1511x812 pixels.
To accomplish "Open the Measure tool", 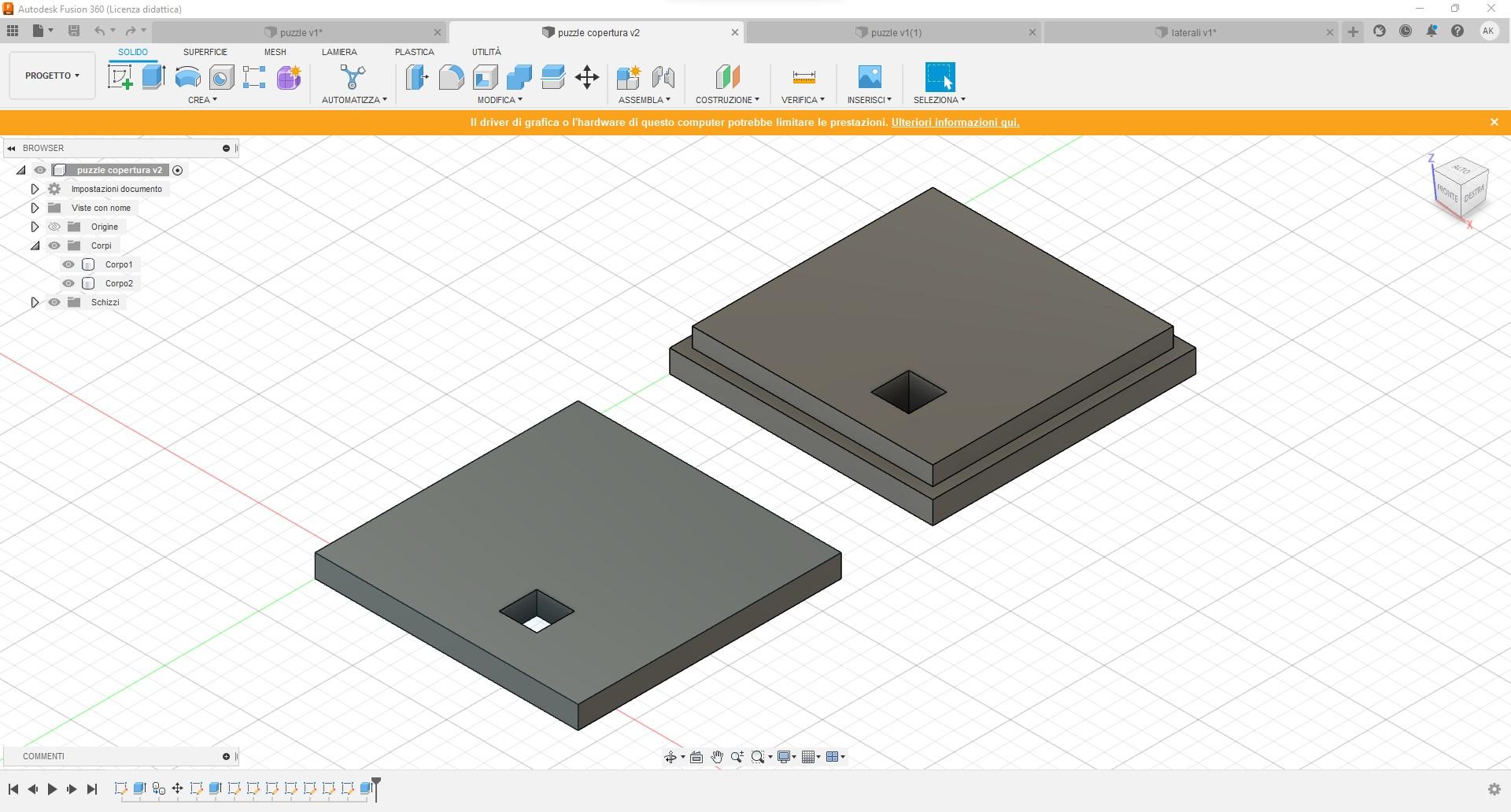I will 804,77.
